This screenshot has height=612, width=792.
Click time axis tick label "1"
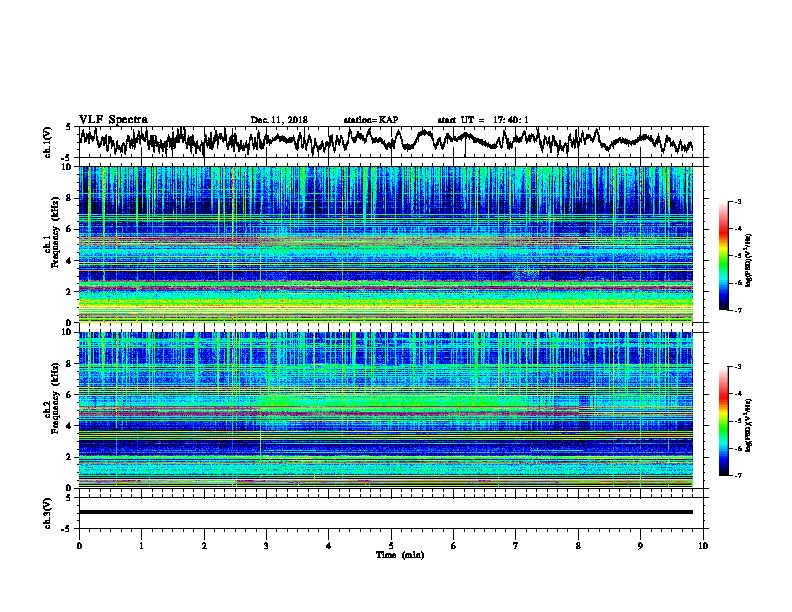pos(141,545)
